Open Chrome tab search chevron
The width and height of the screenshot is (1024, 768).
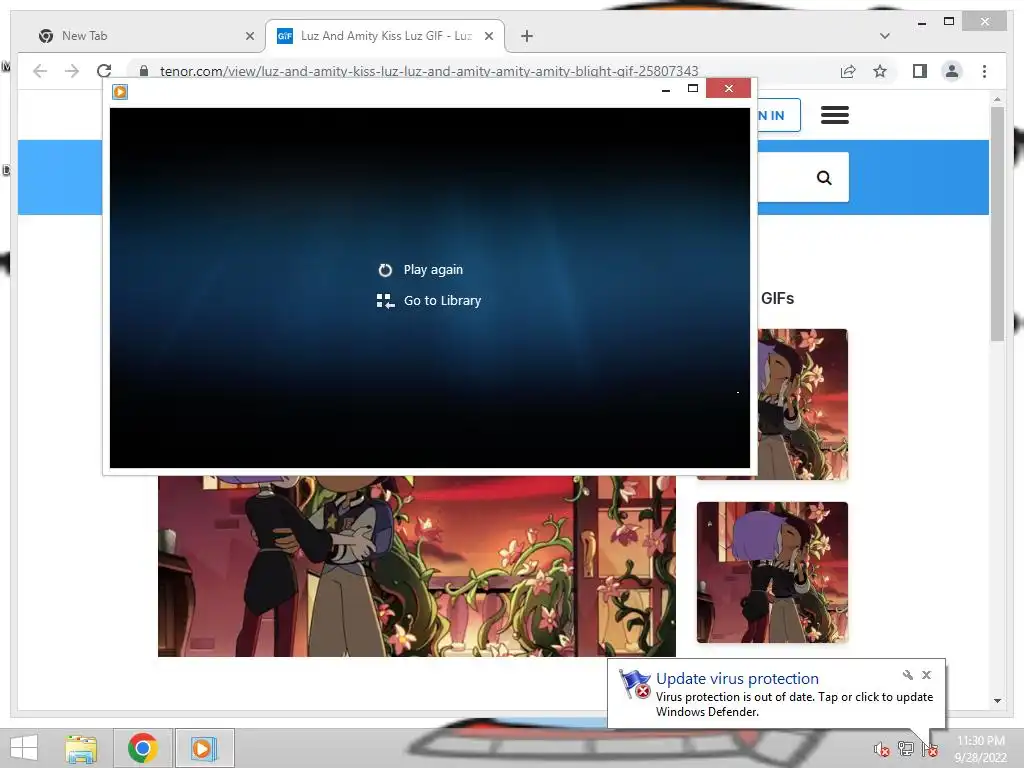point(885,36)
